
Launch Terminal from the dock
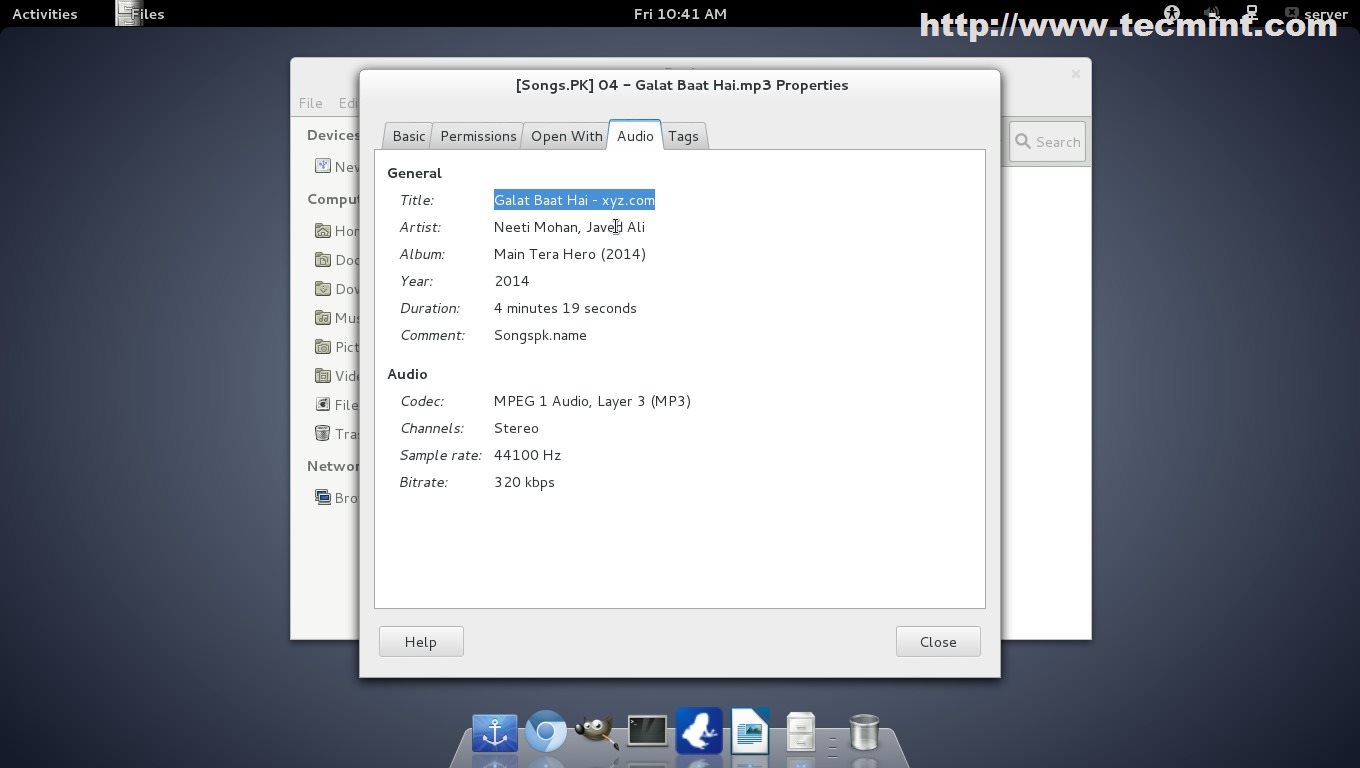[647, 732]
